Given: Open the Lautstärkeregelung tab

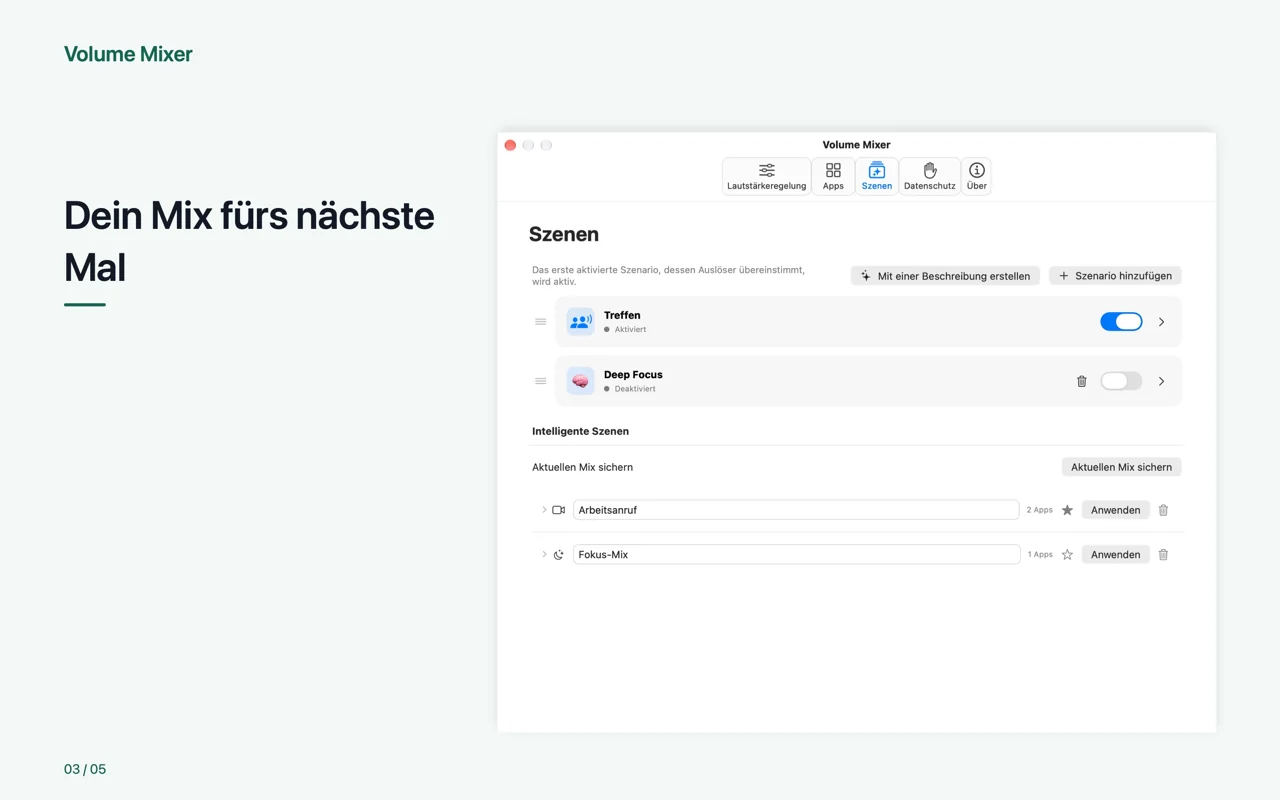Looking at the screenshot, I should (766, 176).
